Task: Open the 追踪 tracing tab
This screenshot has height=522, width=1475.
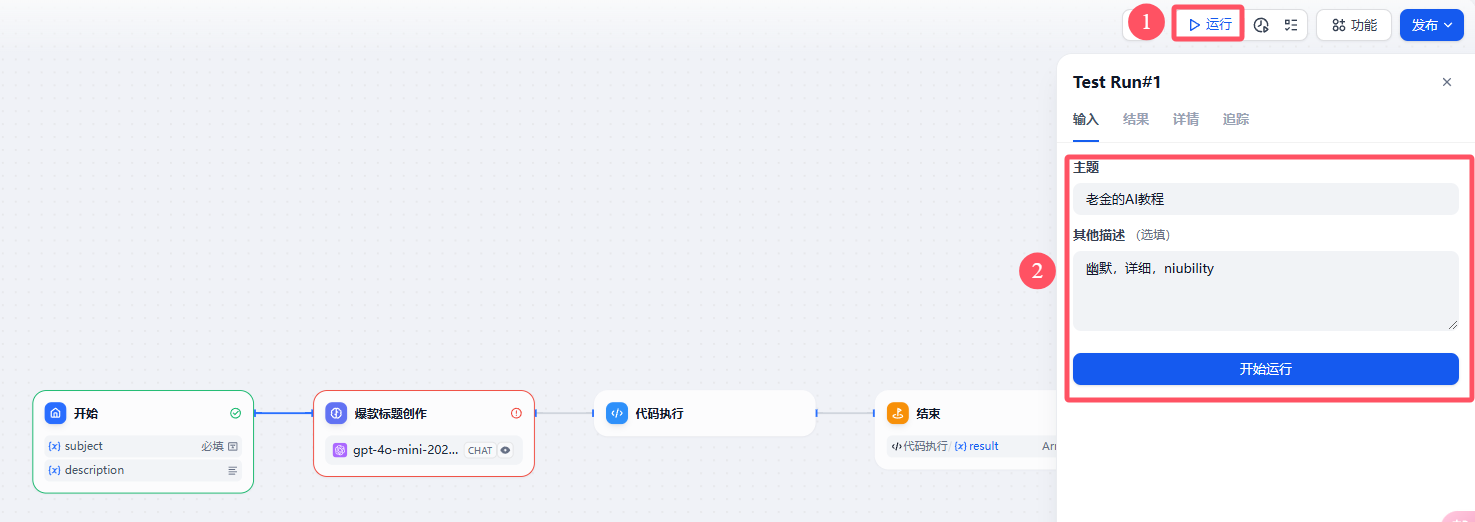Action: click(1236, 119)
